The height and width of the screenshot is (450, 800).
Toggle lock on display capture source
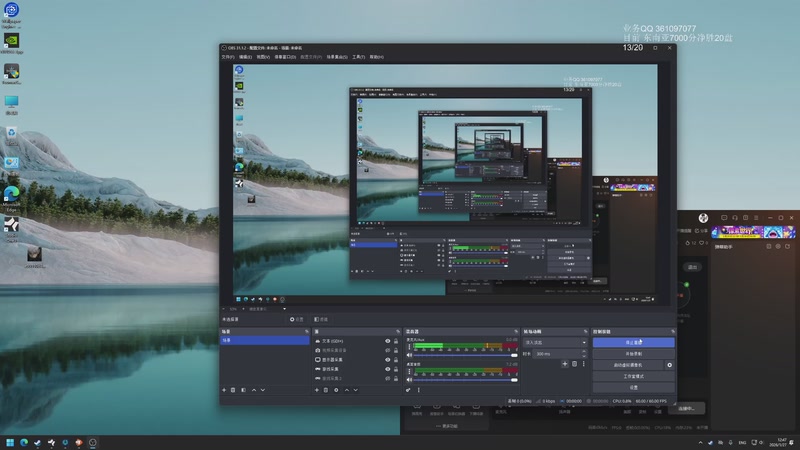[396, 360]
